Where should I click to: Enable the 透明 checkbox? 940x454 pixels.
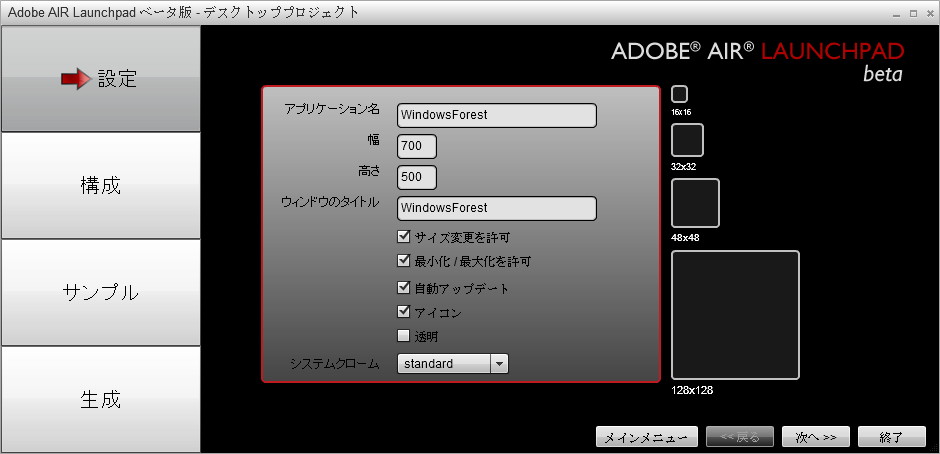(403, 336)
